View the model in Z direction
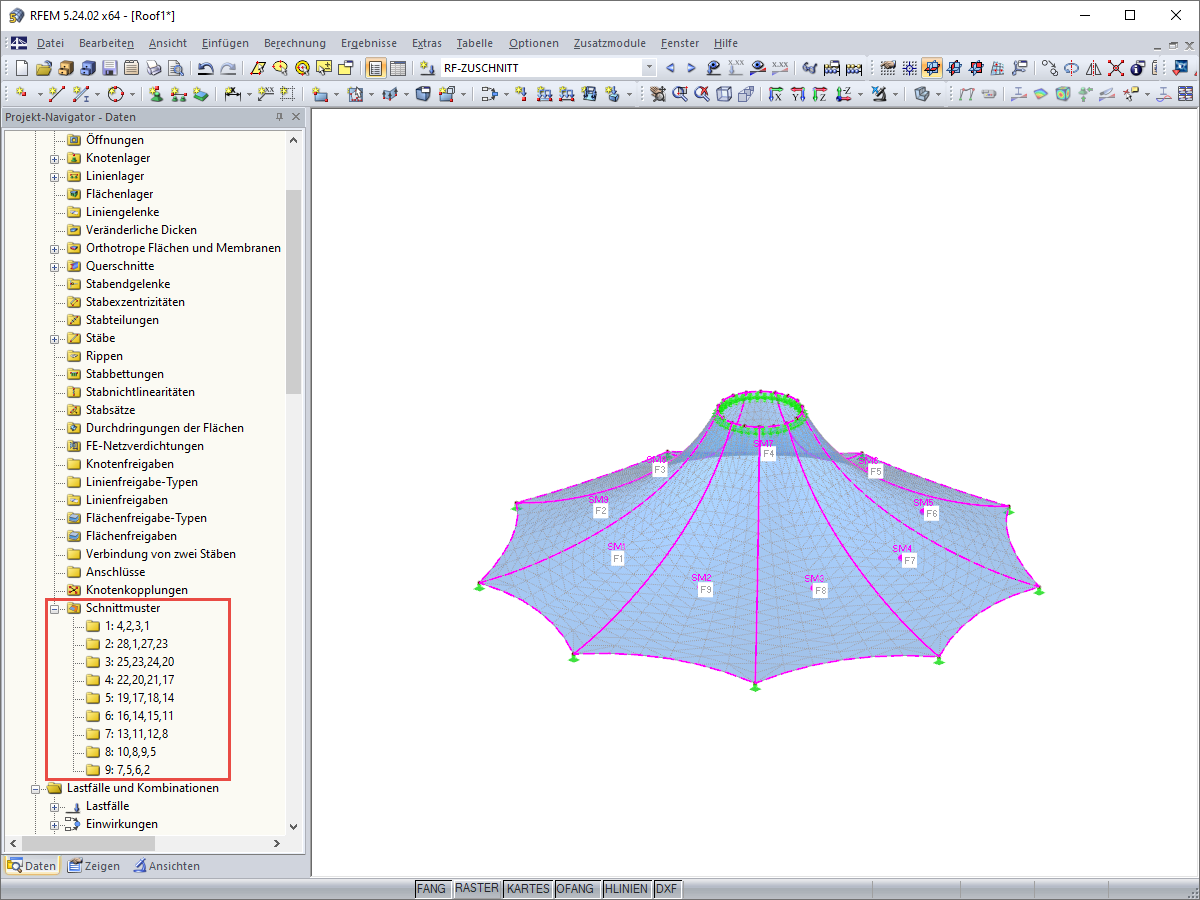This screenshot has height=900, width=1200. (x=819, y=93)
